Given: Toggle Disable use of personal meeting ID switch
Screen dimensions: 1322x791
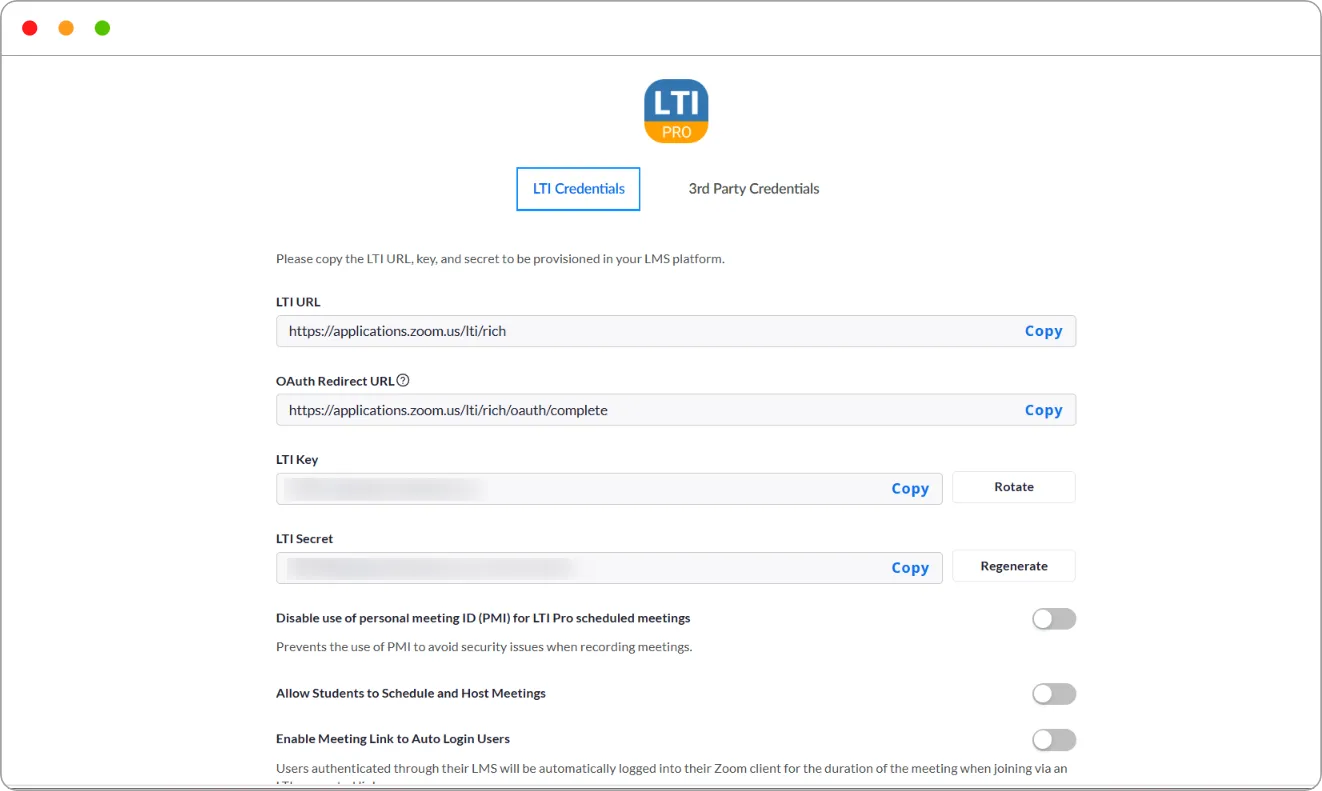Looking at the screenshot, I should tap(1054, 619).
